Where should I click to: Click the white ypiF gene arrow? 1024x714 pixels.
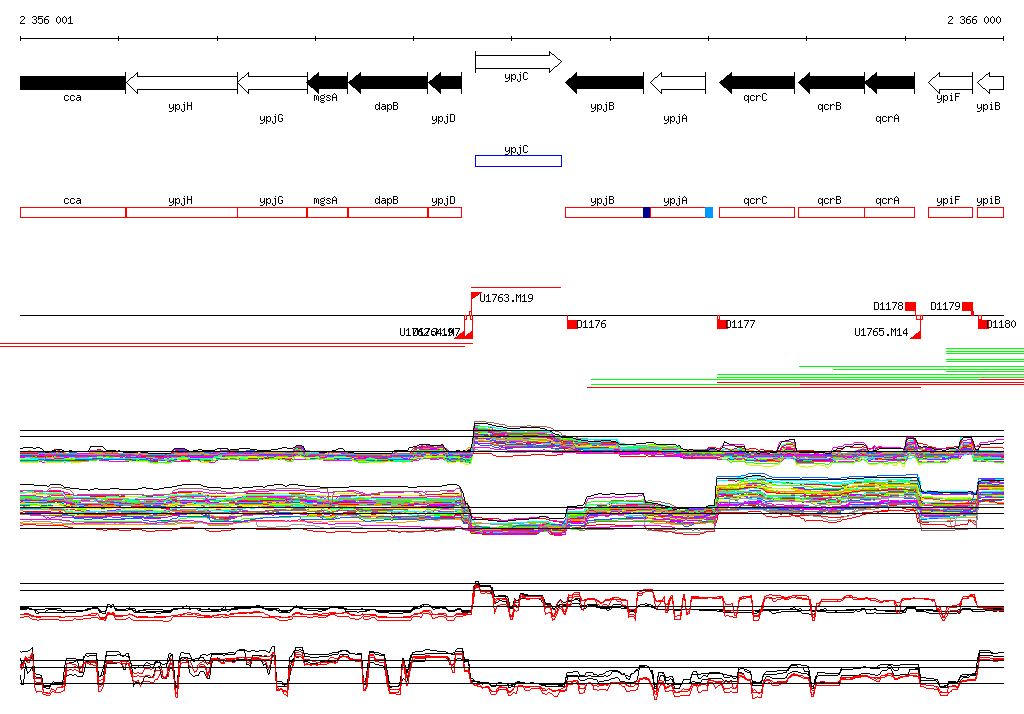pyautogui.click(x=950, y=82)
